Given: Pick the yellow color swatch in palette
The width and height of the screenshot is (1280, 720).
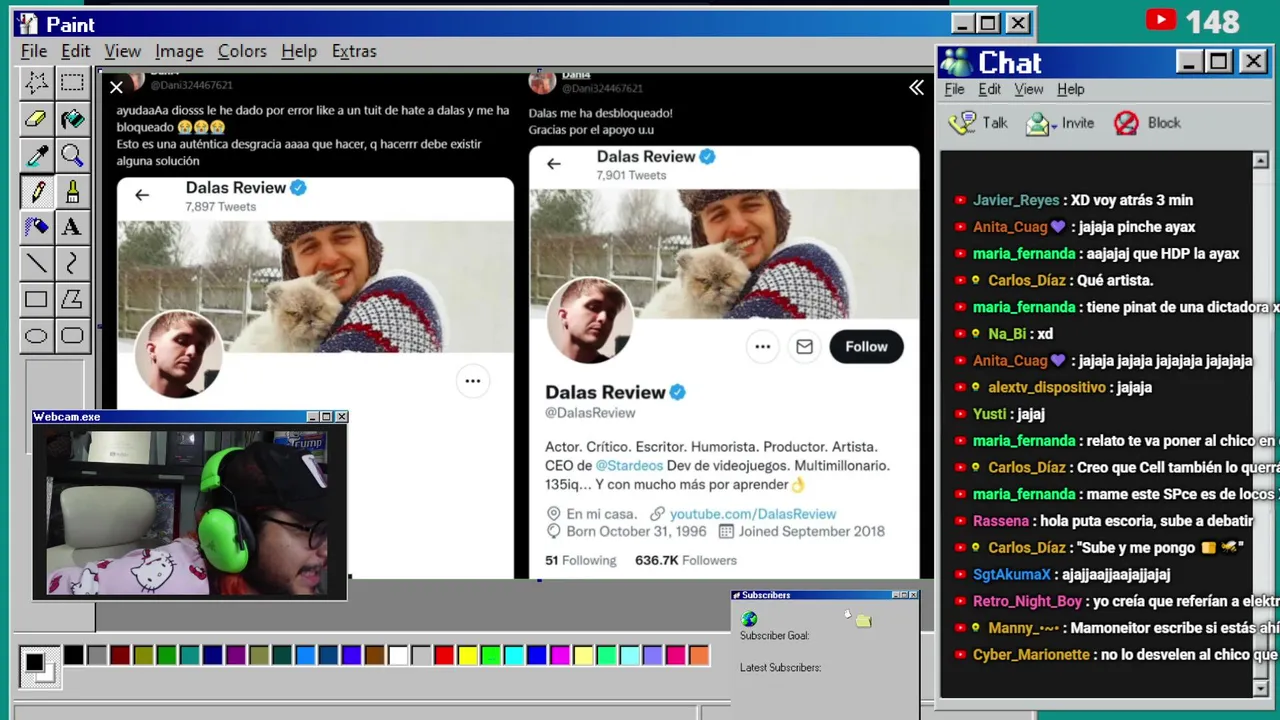Looking at the screenshot, I should pyautogui.click(x=467, y=656).
